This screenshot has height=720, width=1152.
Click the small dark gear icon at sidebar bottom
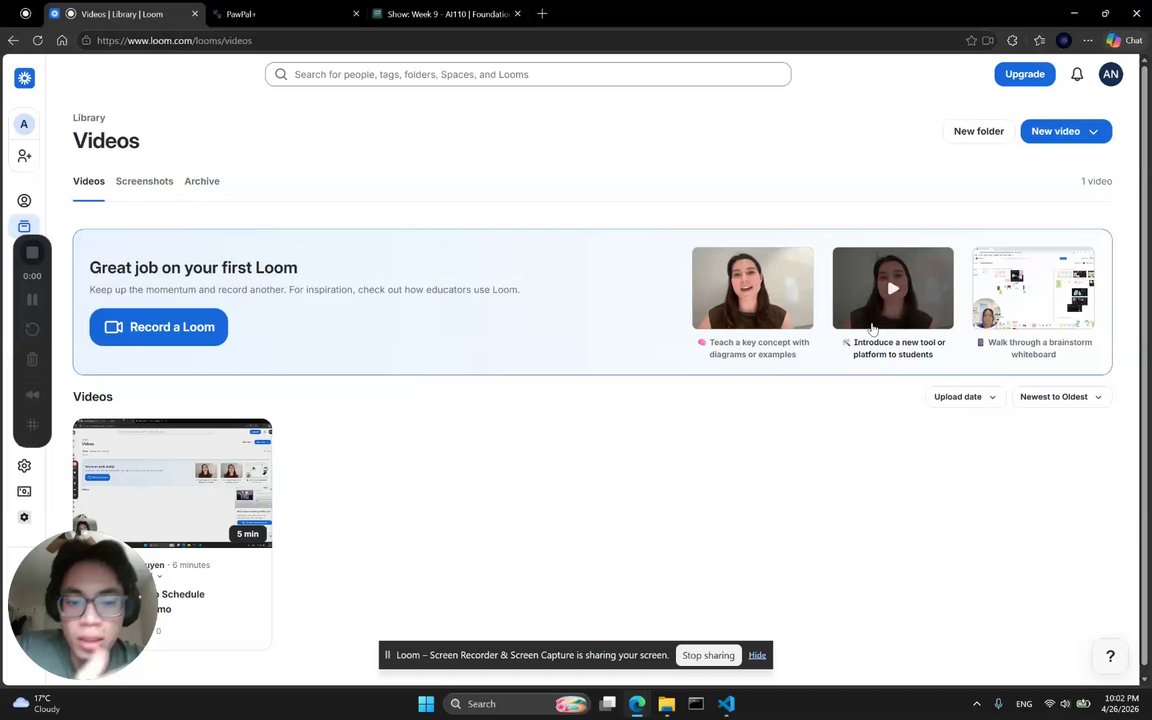click(24, 517)
